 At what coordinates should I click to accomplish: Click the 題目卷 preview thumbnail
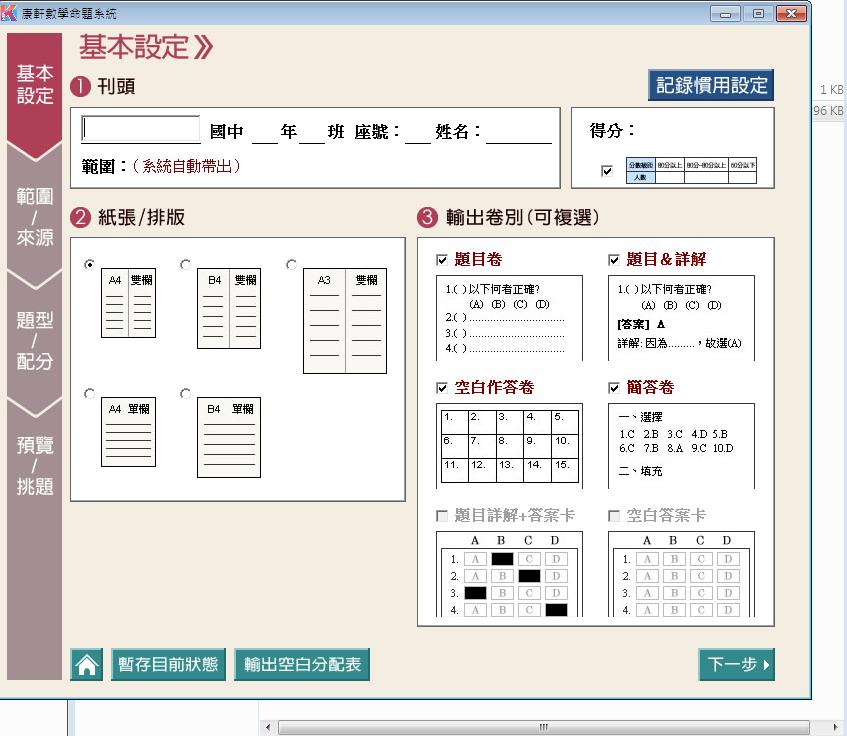pyautogui.click(x=508, y=317)
